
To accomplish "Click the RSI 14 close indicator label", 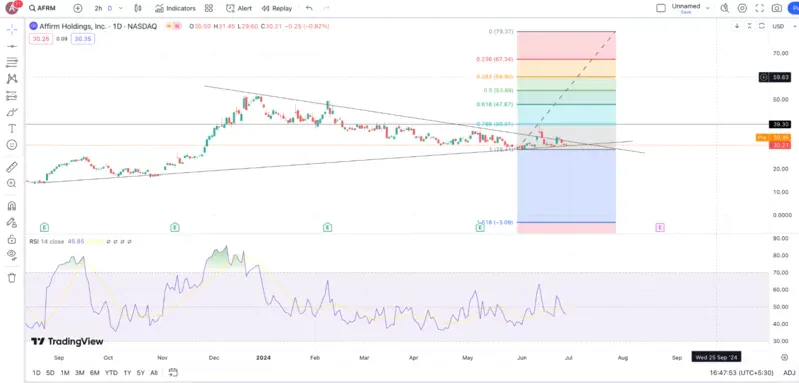I will pos(47,241).
